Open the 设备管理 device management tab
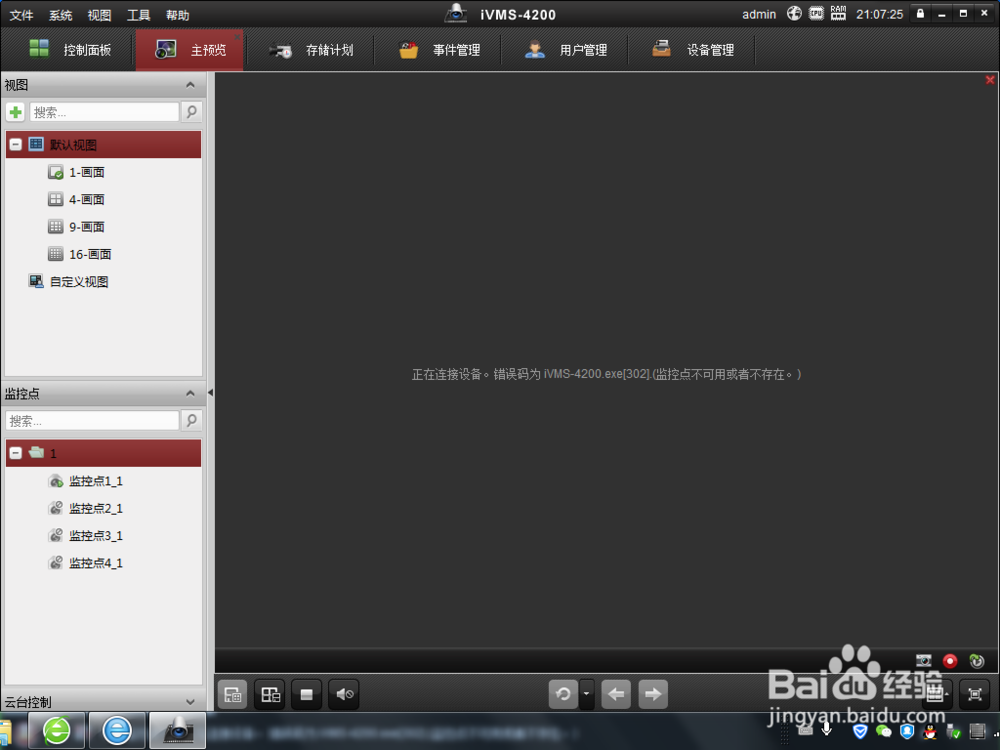The height and width of the screenshot is (750, 1000). (693, 50)
